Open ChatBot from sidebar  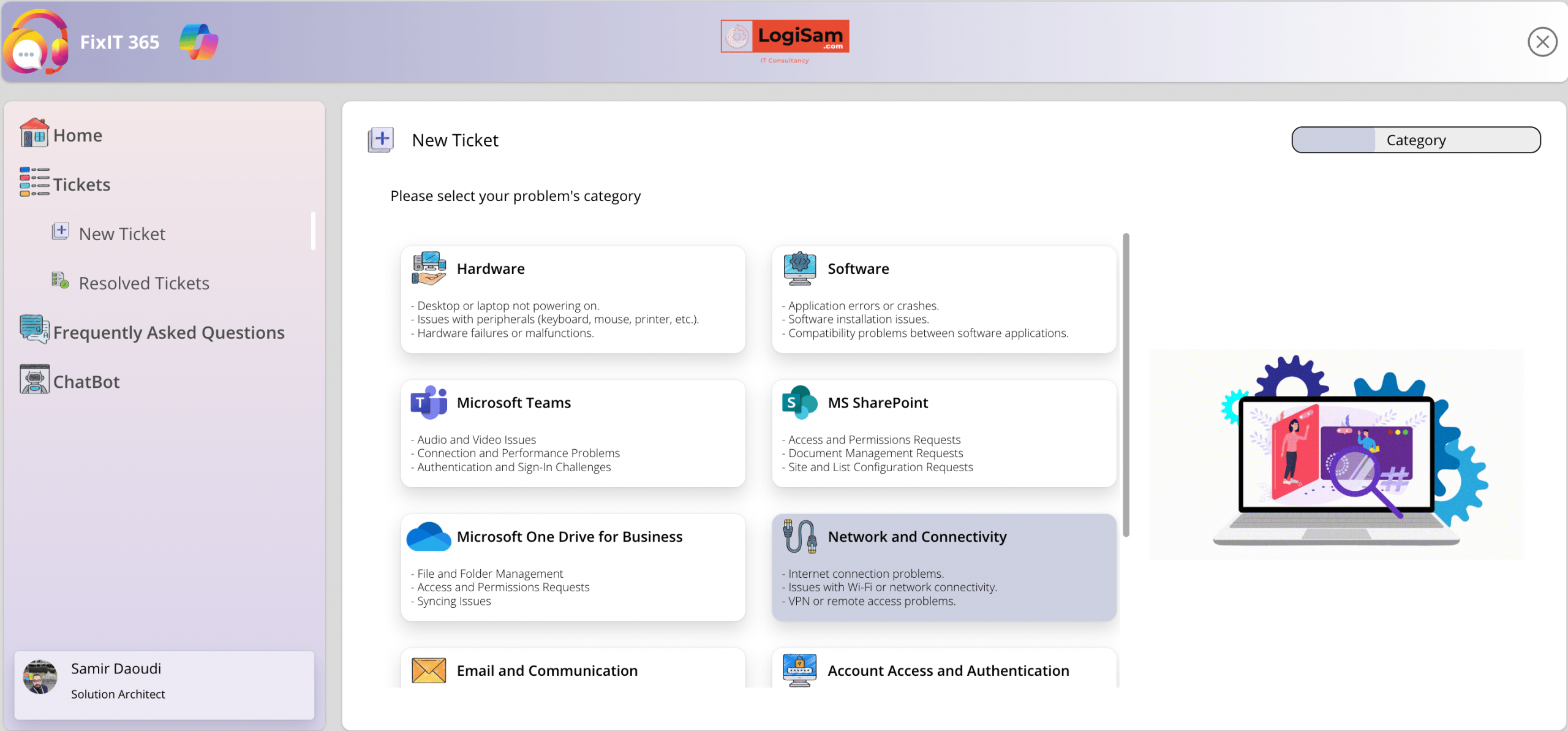pos(86,382)
